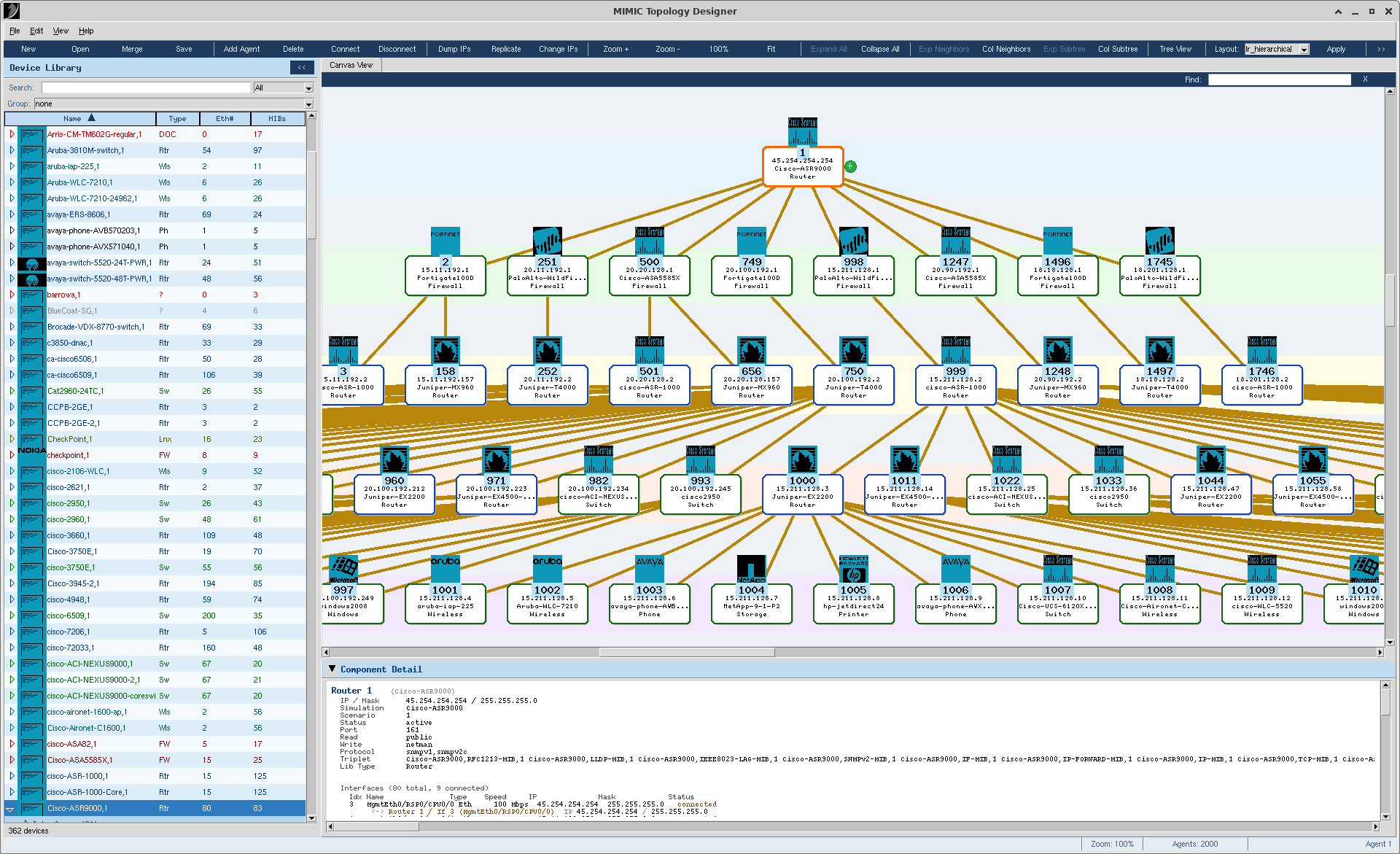Click the Tree View toolbar button
The height and width of the screenshot is (854, 1400).
point(1175,49)
